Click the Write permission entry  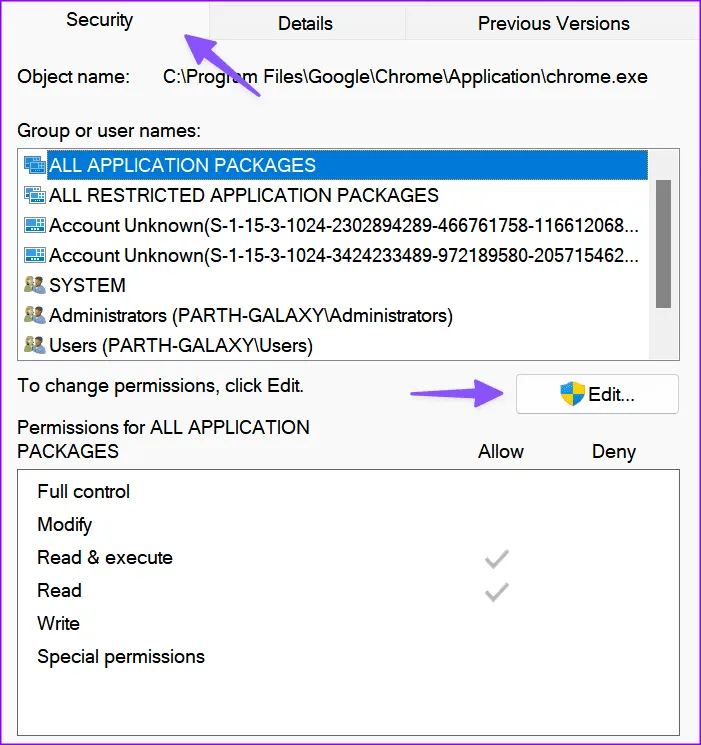point(58,624)
